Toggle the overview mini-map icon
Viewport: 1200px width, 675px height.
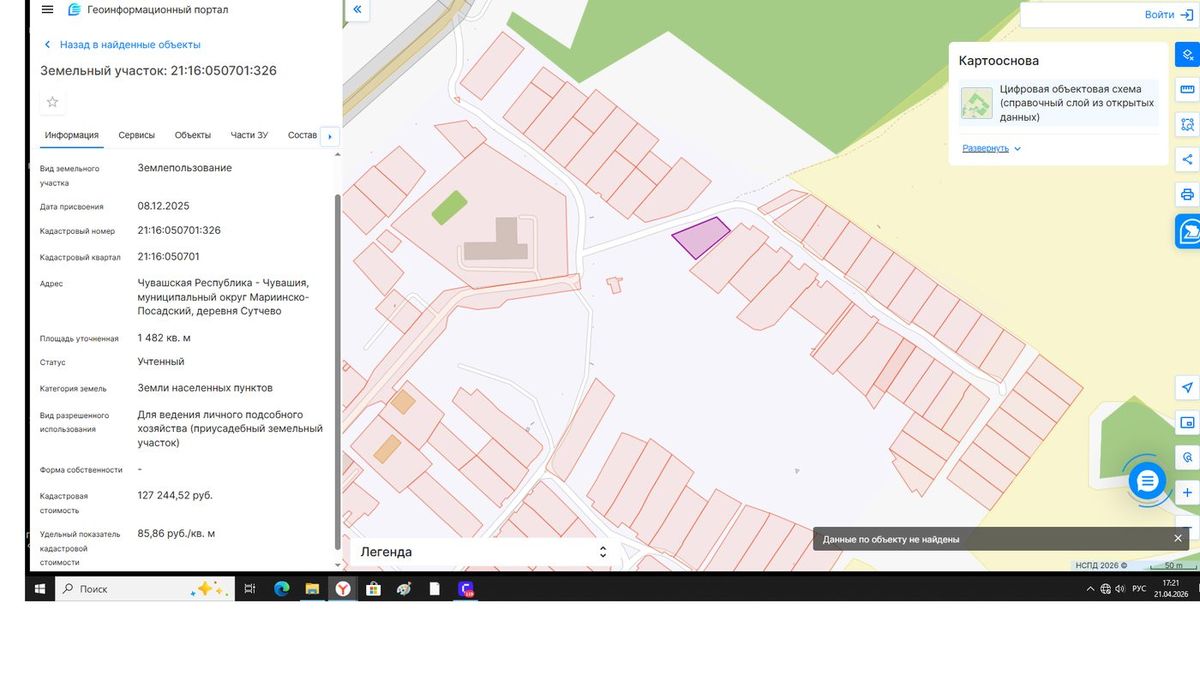click(1188, 422)
